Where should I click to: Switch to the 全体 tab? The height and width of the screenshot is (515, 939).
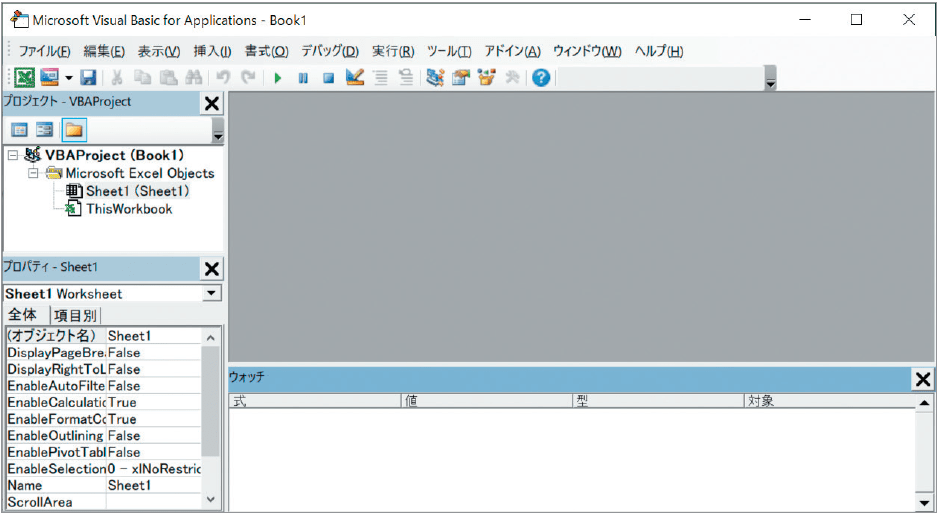[x=23, y=315]
